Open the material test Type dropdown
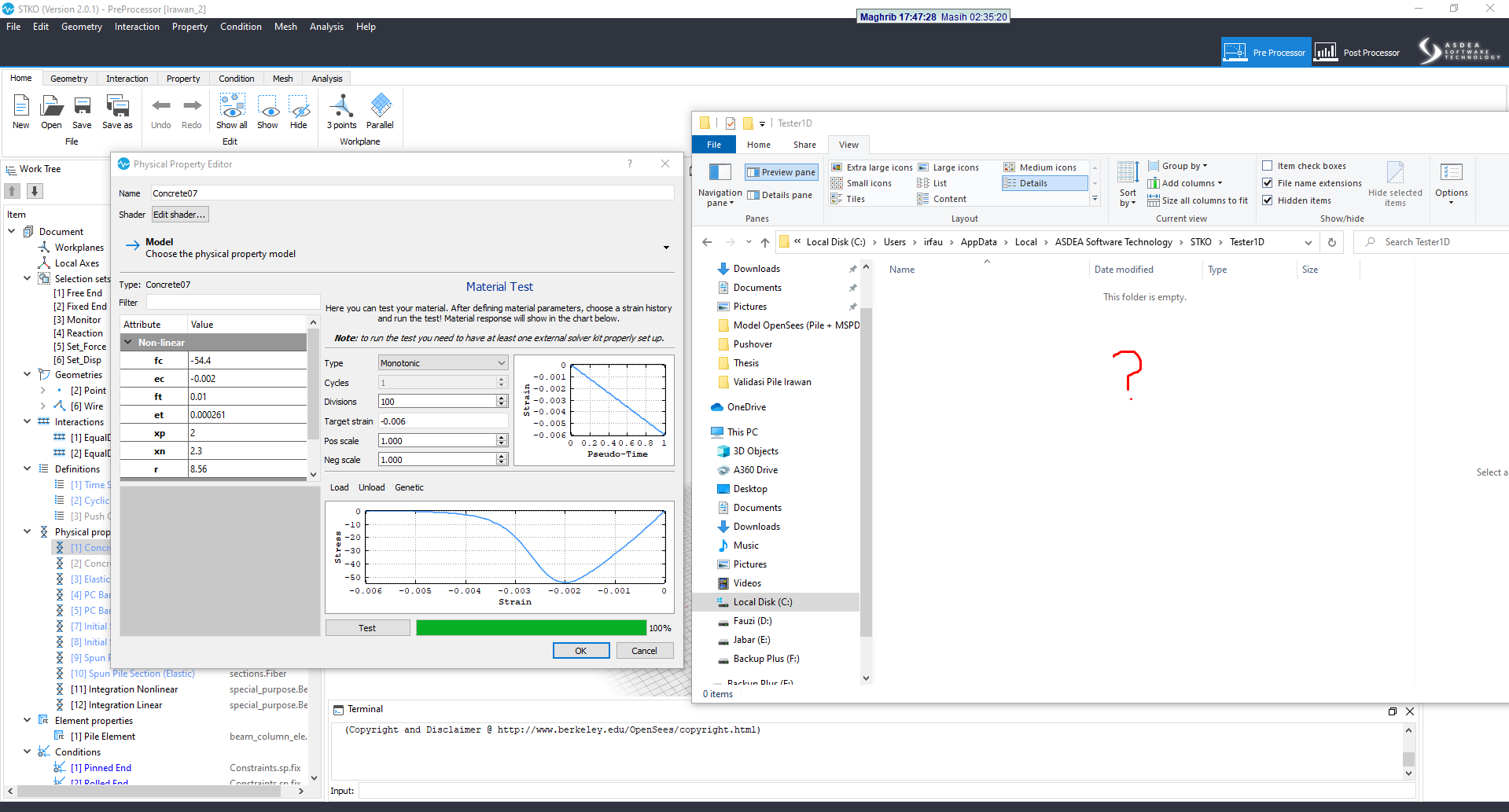1509x812 pixels. click(443, 363)
